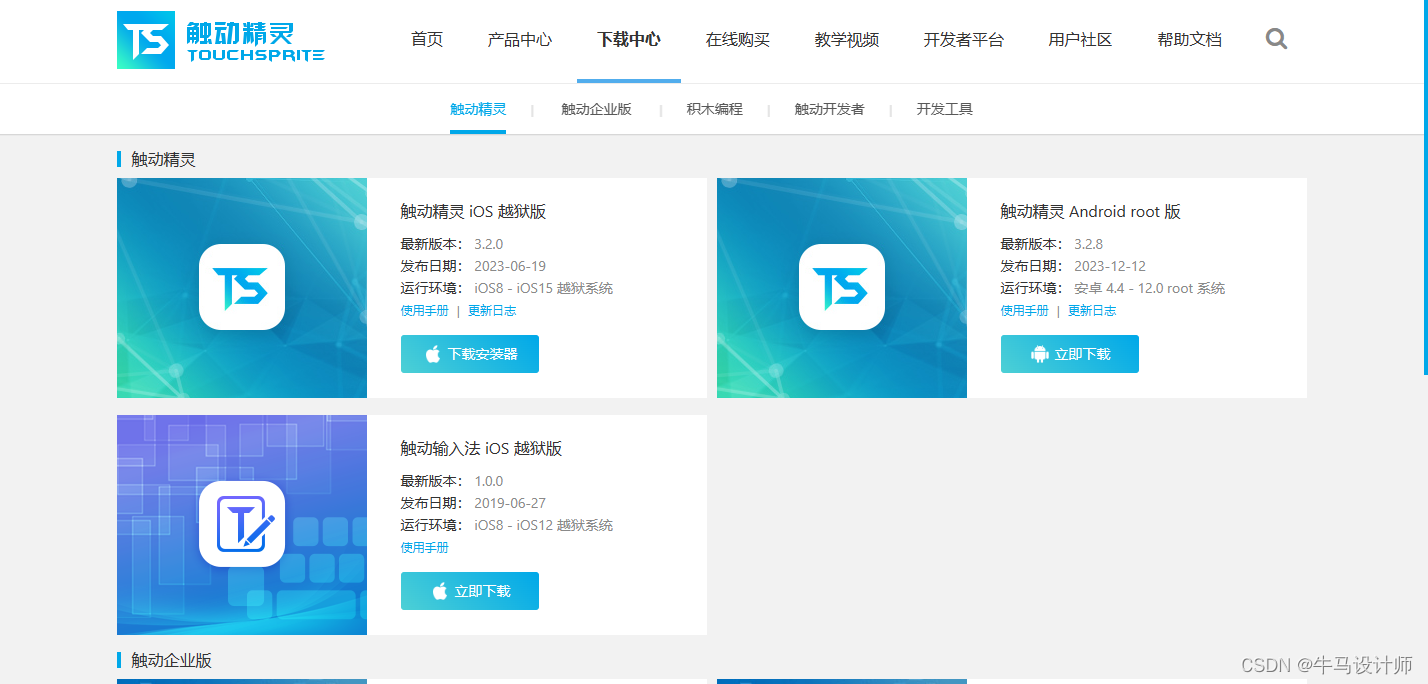Open 更新日志 for 触动精灵 iOS 越狱版

(492, 311)
